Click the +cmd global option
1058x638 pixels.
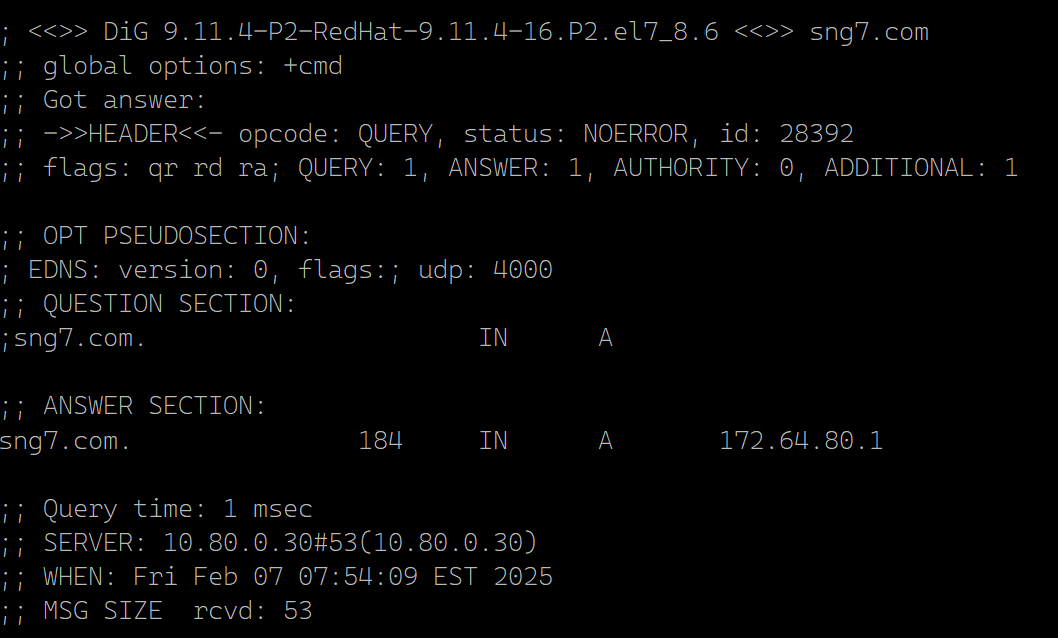coord(313,66)
